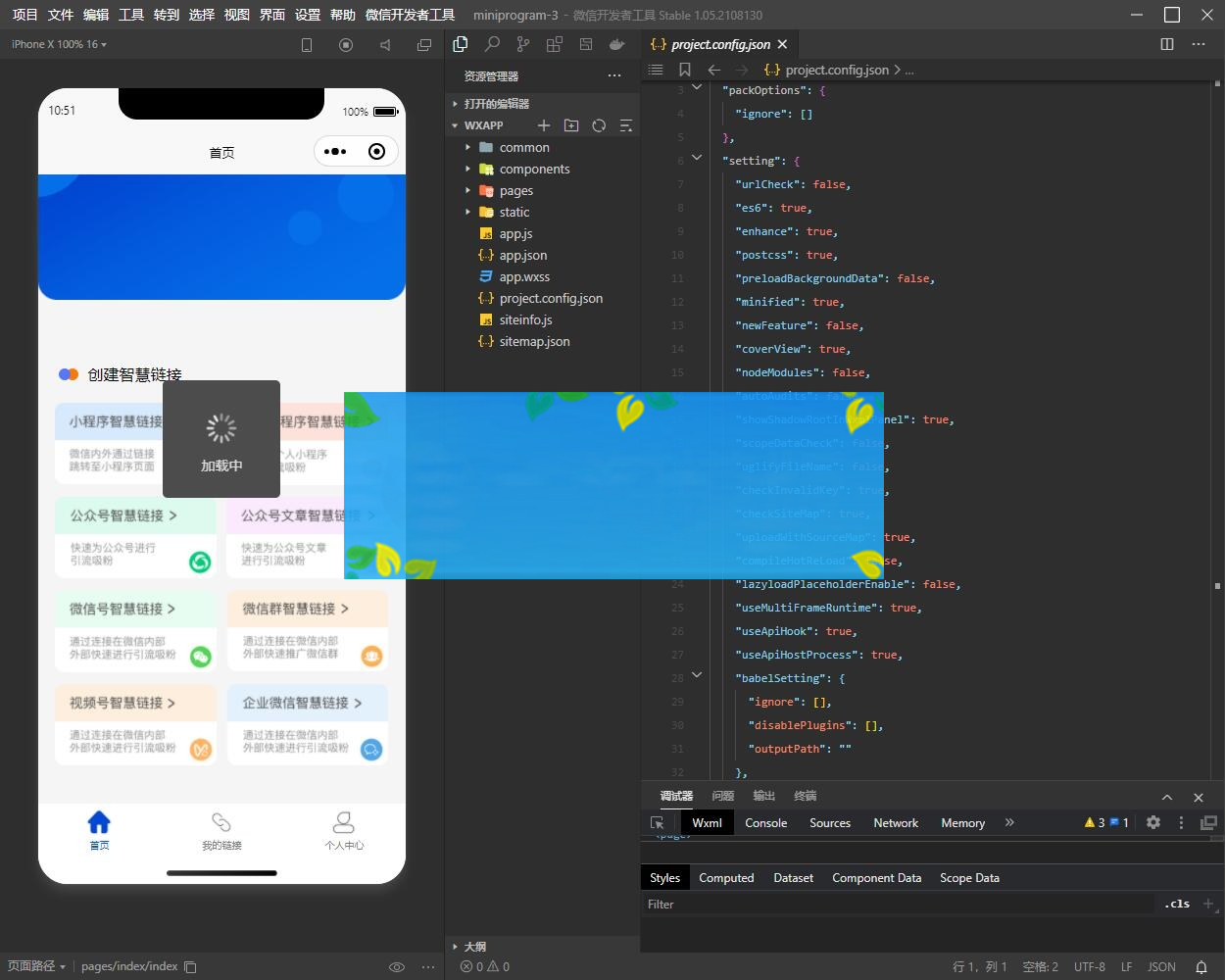Click the new file plus icon in WXAPP
This screenshot has height=980, width=1225.
(x=545, y=125)
